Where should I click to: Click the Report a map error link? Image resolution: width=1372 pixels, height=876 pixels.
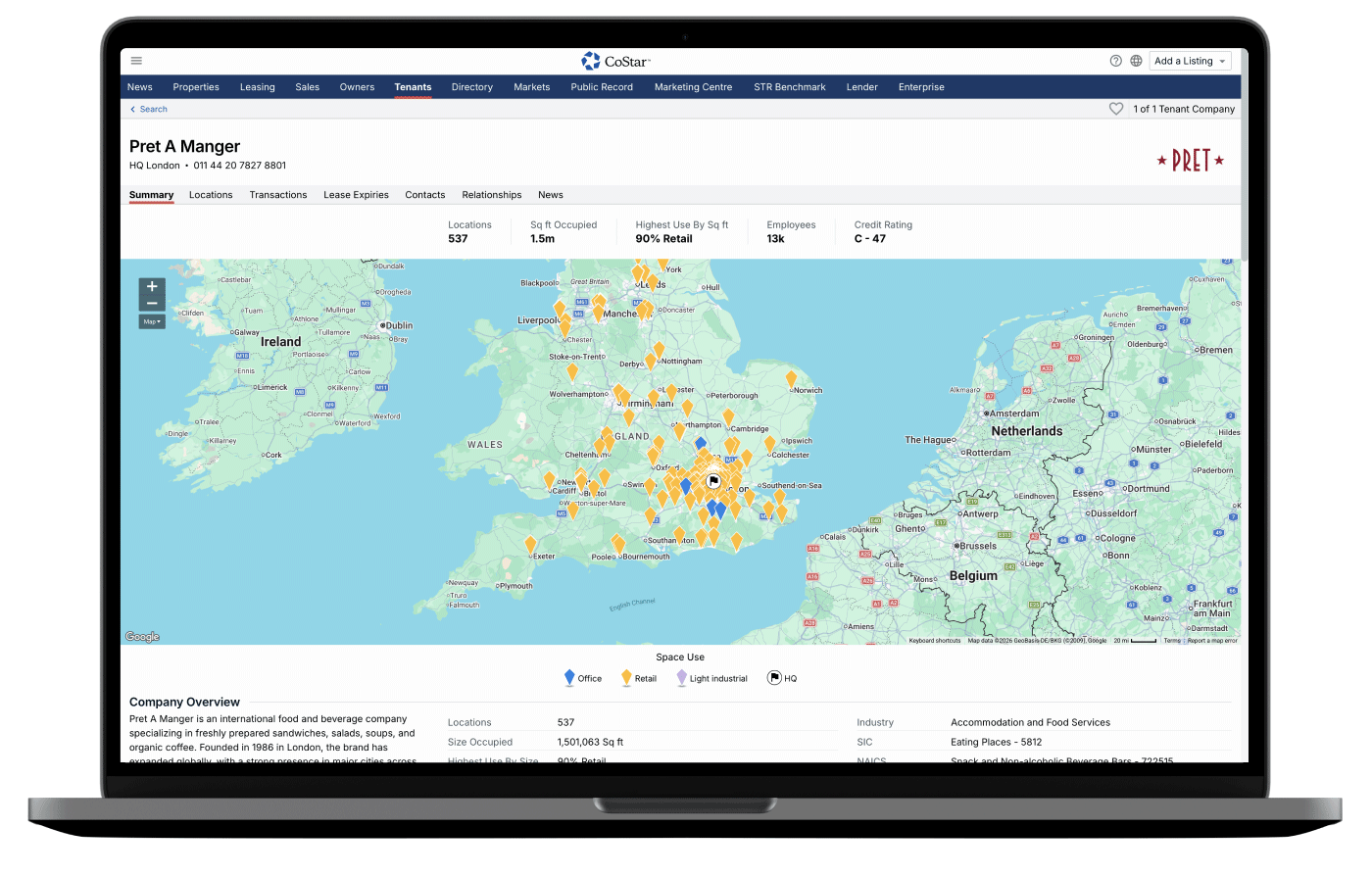[1212, 641]
